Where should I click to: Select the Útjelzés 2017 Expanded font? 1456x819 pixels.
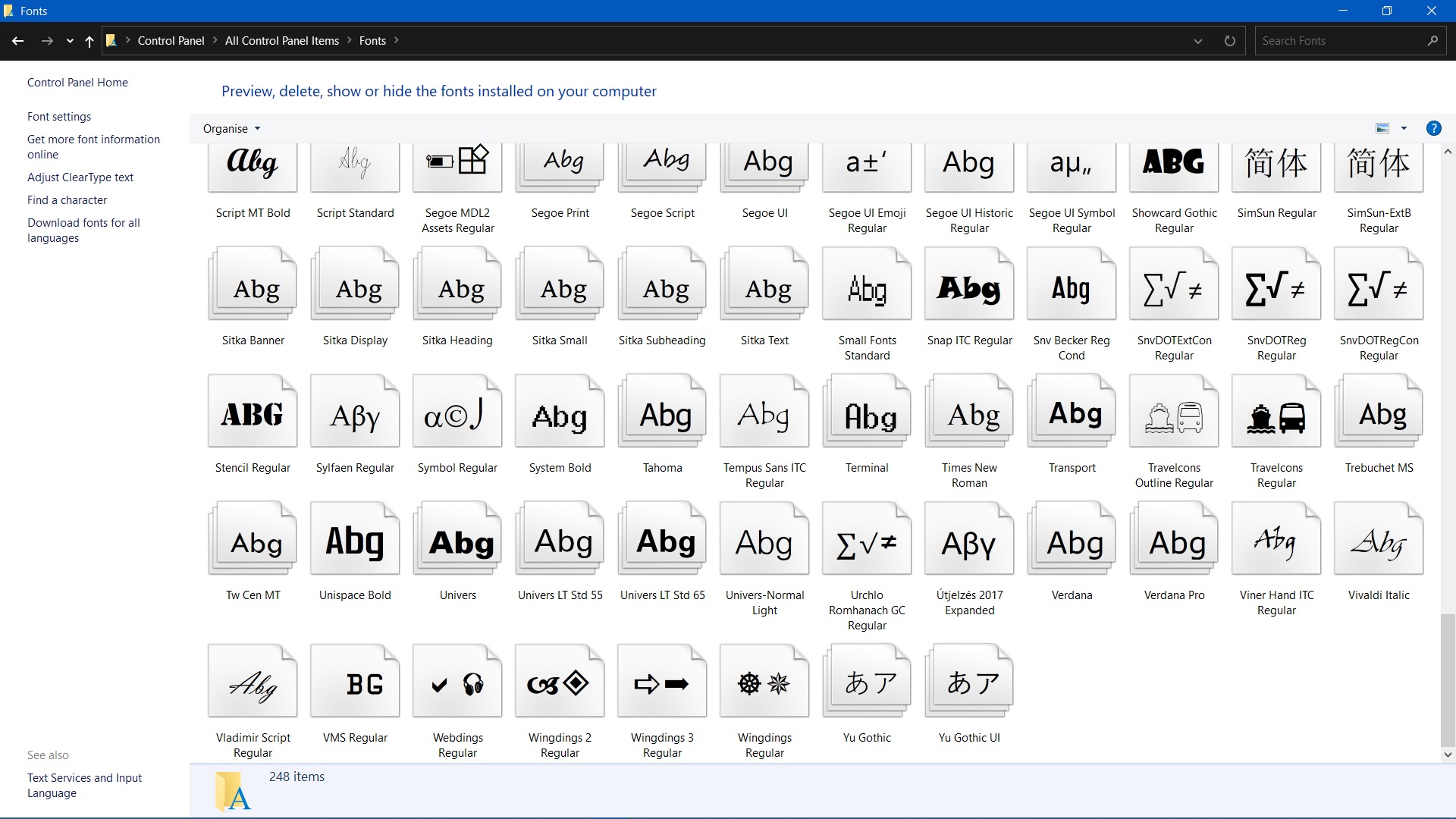pos(969,538)
